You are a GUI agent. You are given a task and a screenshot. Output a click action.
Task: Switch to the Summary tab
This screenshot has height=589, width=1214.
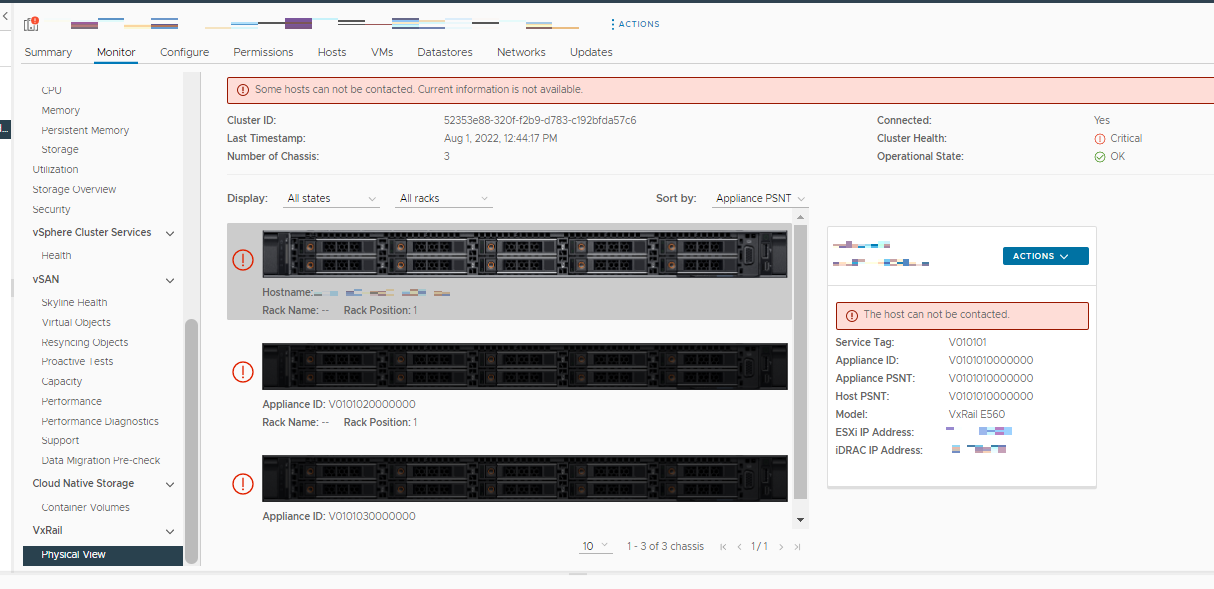(48, 52)
